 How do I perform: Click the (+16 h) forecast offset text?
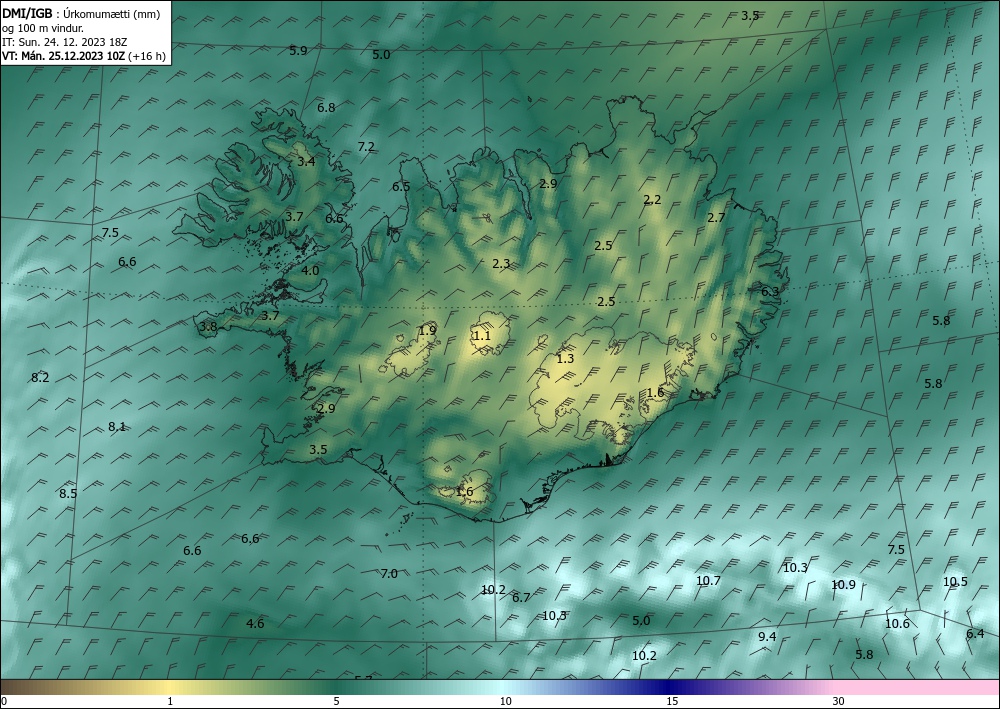[147, 56]
